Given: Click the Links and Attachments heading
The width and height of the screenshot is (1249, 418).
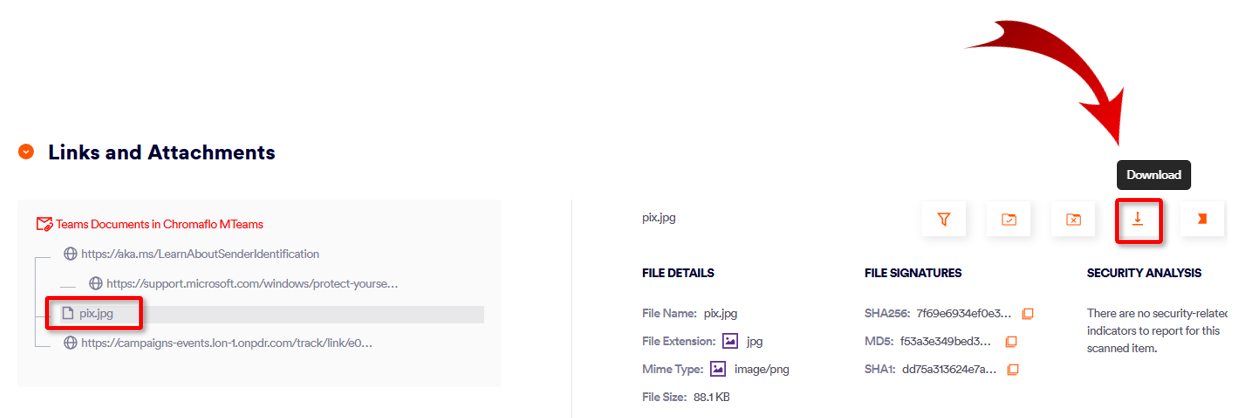Looking at the screenshot, I should [161, 152].
